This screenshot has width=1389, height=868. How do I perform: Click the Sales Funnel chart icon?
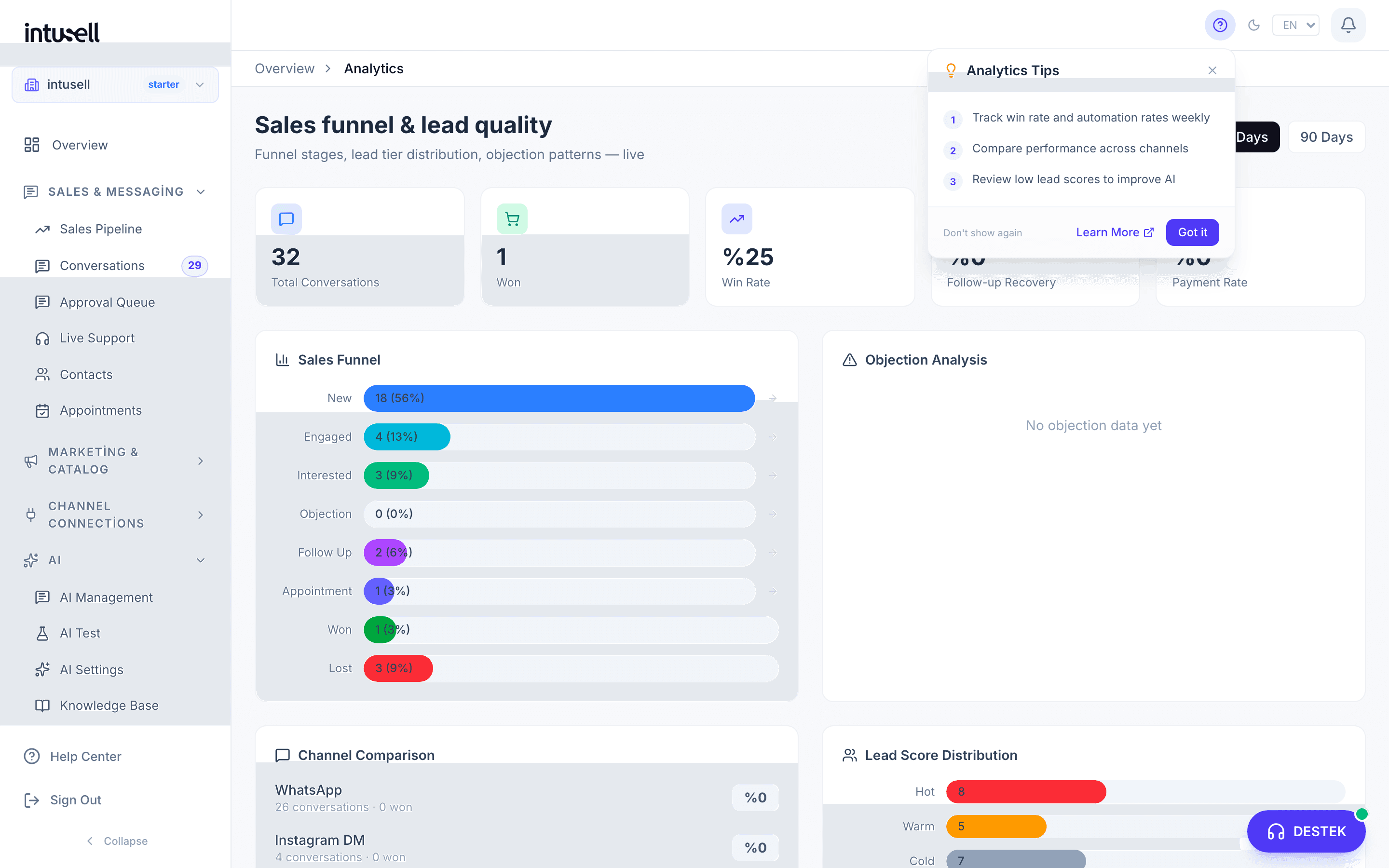coord(283,360)
